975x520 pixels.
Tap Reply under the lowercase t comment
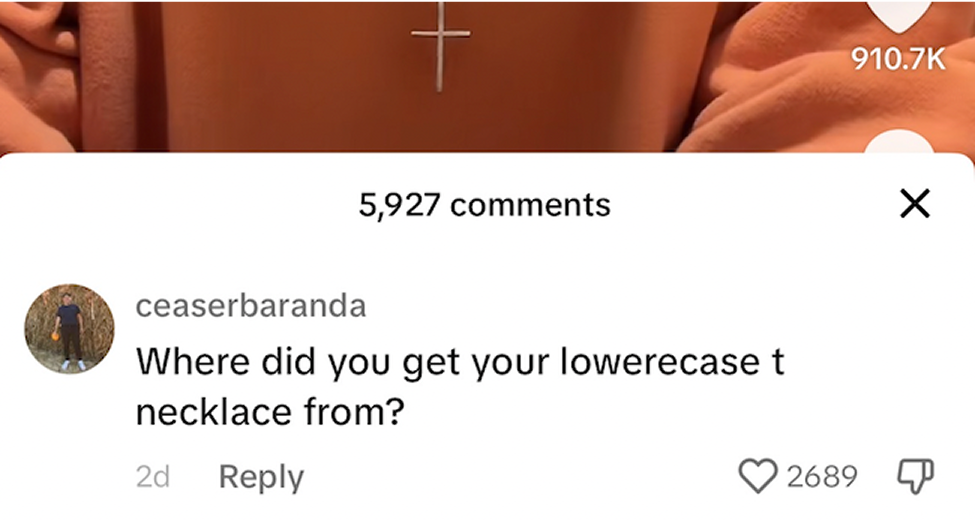(x=261, y=478)
